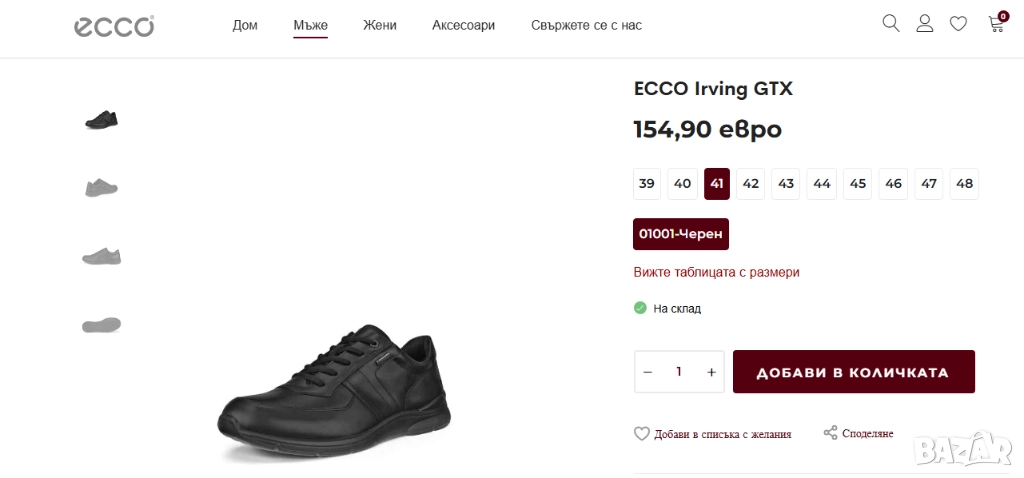Image resolution: width=1024 pixels, height=478 pixels.
Task: Click the ECCO logo
Action: tap(114, 26)
